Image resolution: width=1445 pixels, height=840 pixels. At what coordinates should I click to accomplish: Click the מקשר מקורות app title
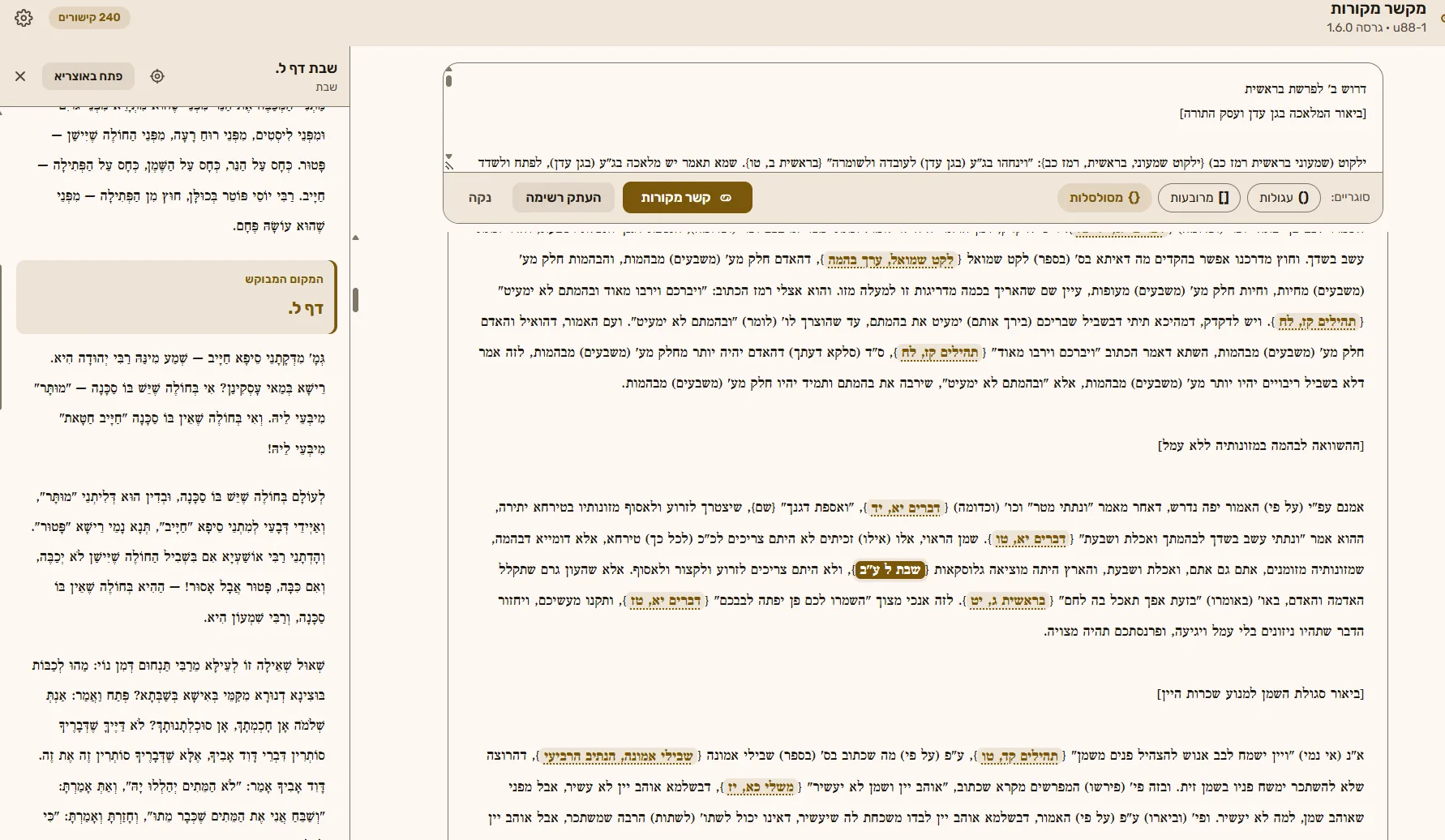click(1379, 9)
